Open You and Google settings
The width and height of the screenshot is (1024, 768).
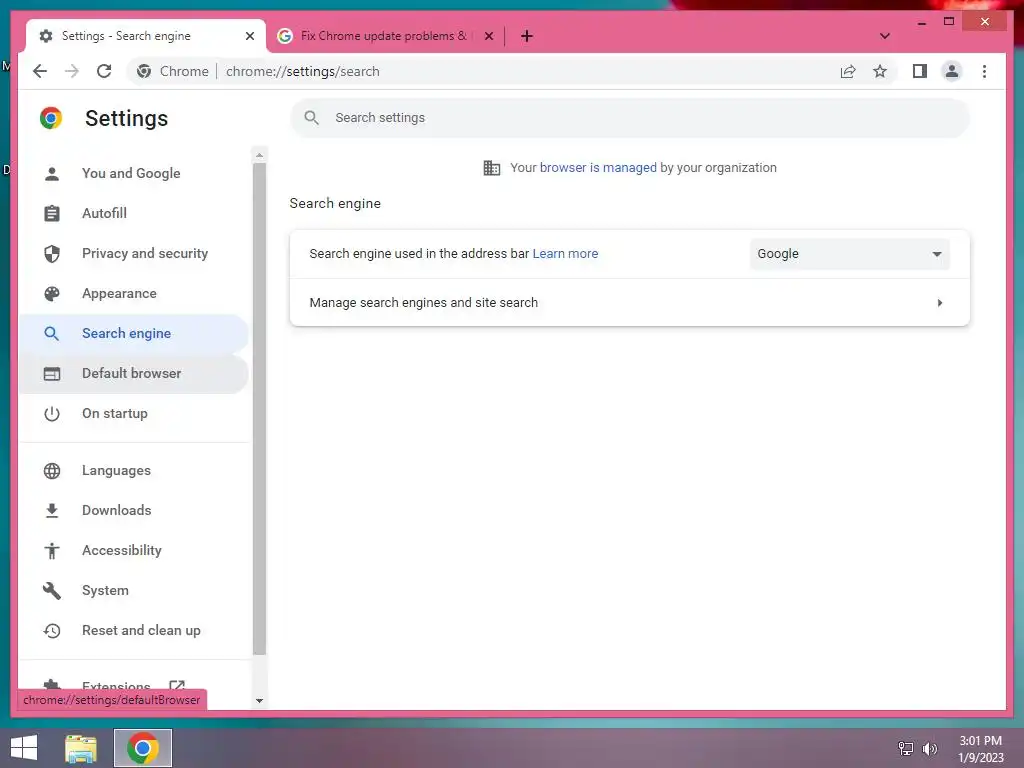[133, 173]
